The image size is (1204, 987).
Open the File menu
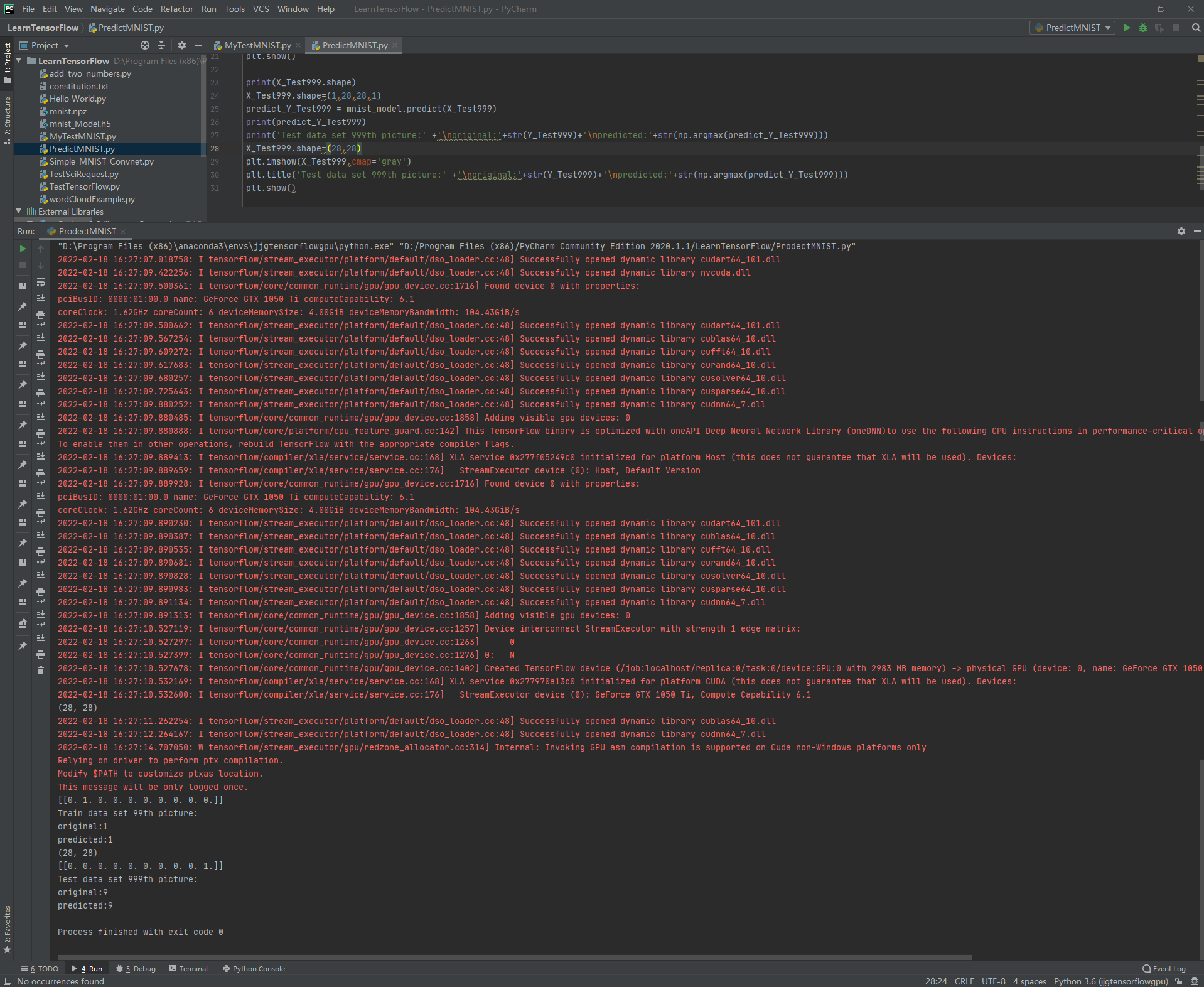28,9
